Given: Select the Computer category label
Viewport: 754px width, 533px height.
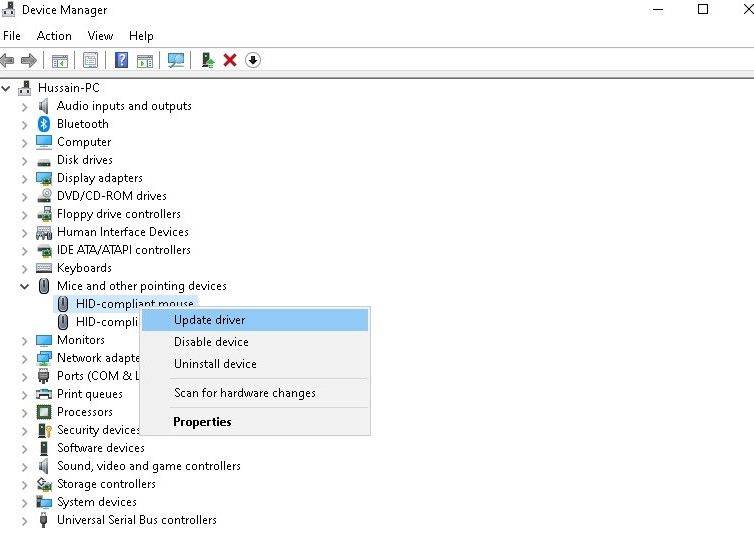Looking at the screenshot, I should point(84,142).
